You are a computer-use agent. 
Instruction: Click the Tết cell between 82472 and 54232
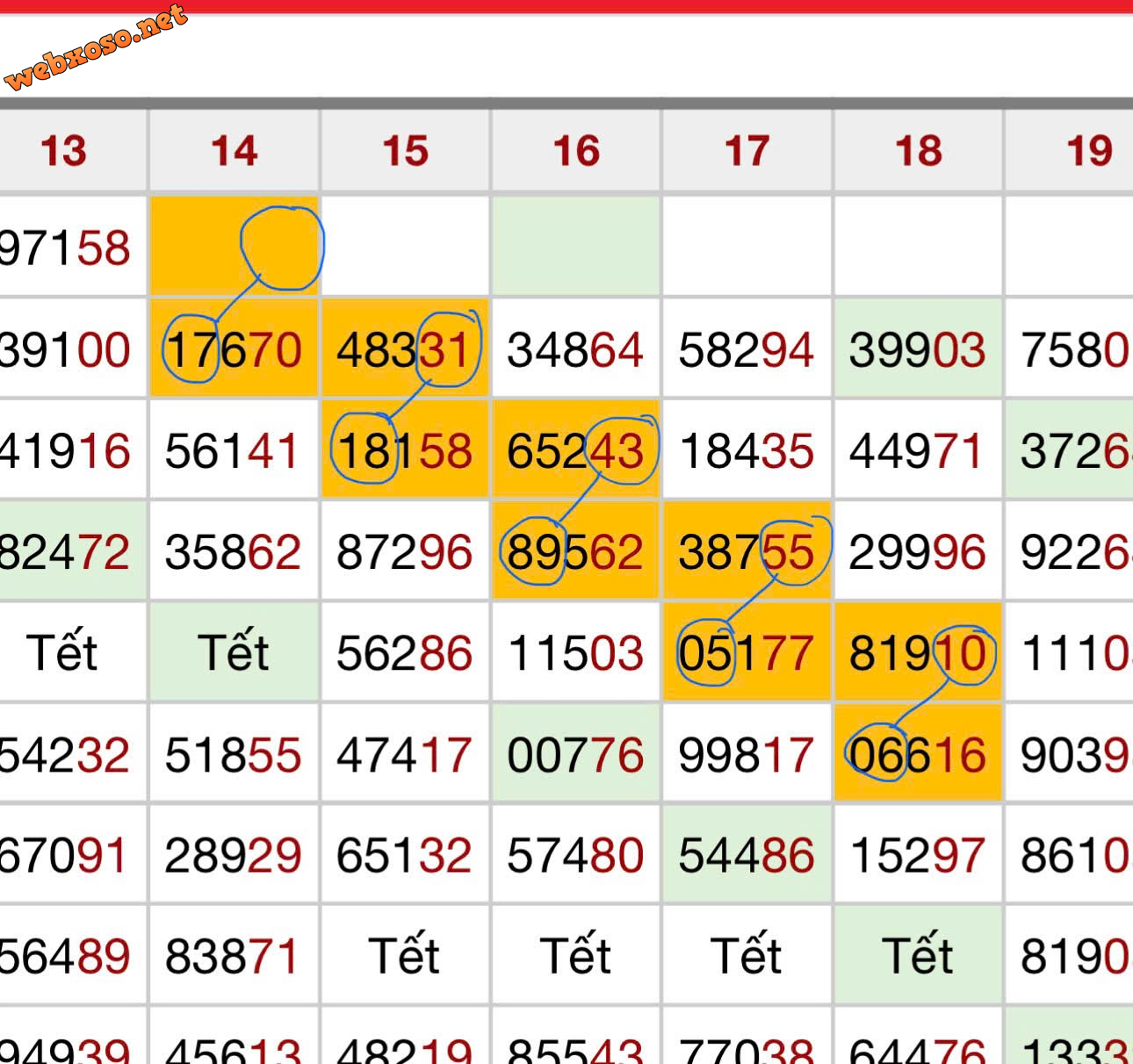tap(72, 652)
